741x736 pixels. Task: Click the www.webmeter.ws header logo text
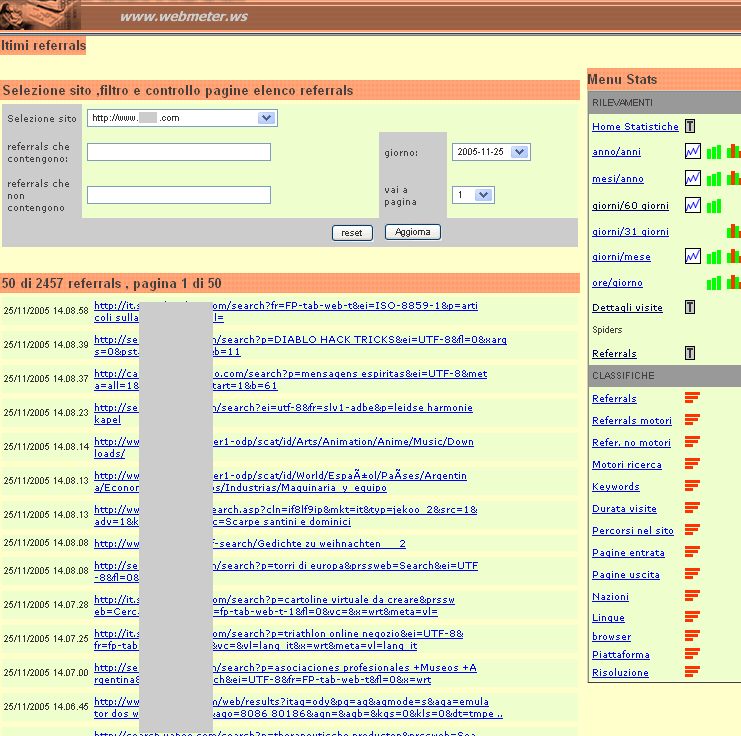184,17
